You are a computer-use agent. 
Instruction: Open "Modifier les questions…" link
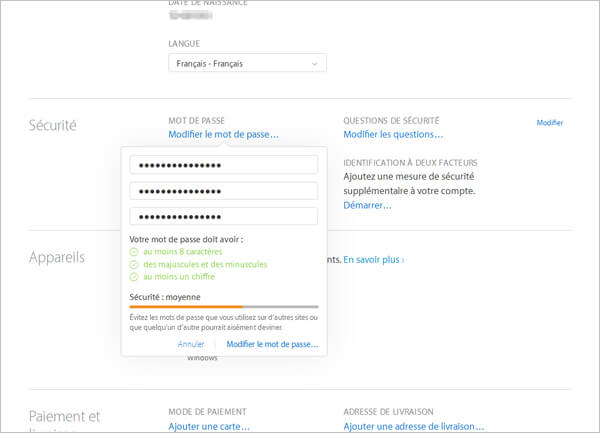[x=393, y=134]
